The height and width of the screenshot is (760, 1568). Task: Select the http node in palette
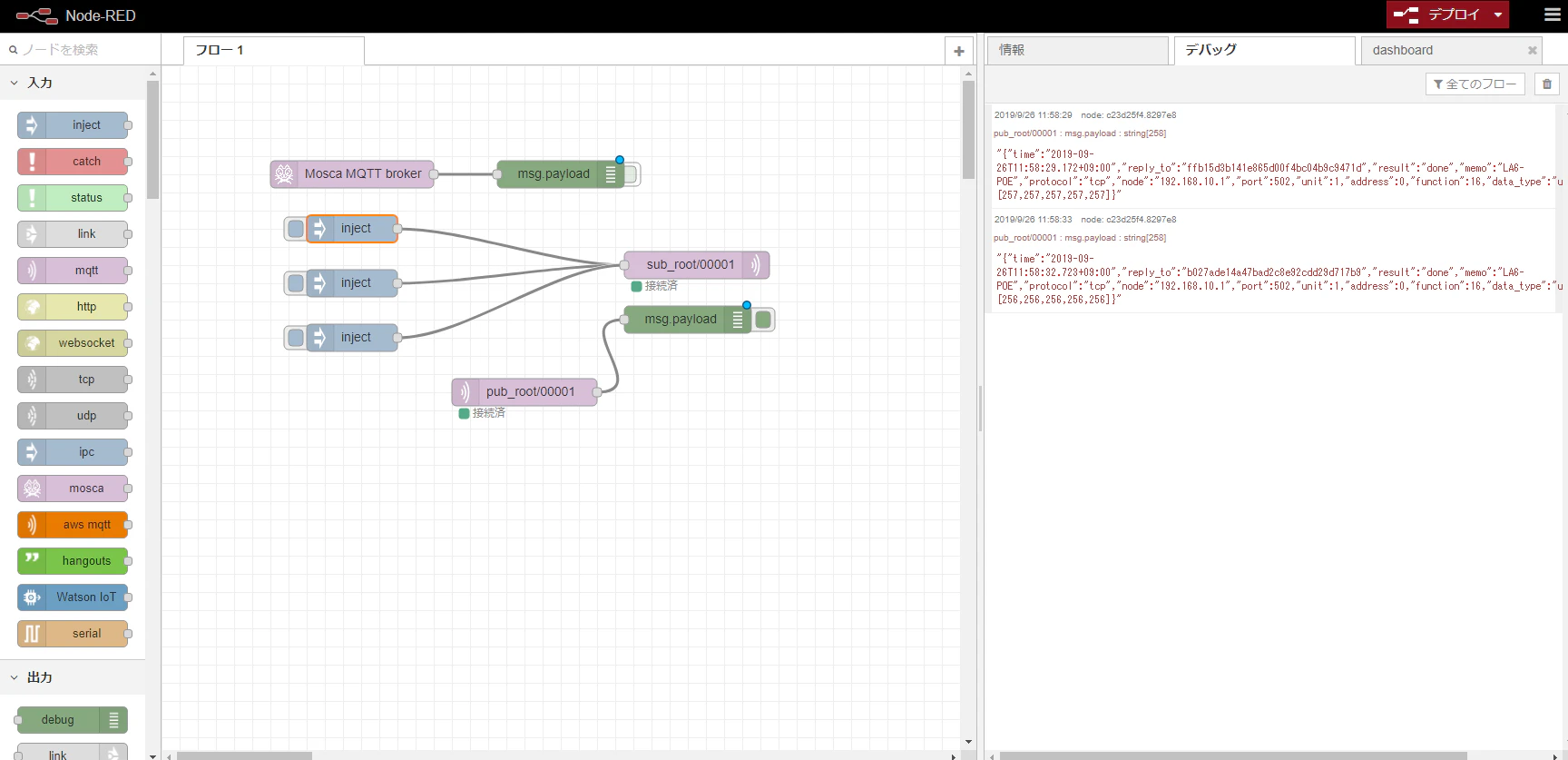pos(73,307)
